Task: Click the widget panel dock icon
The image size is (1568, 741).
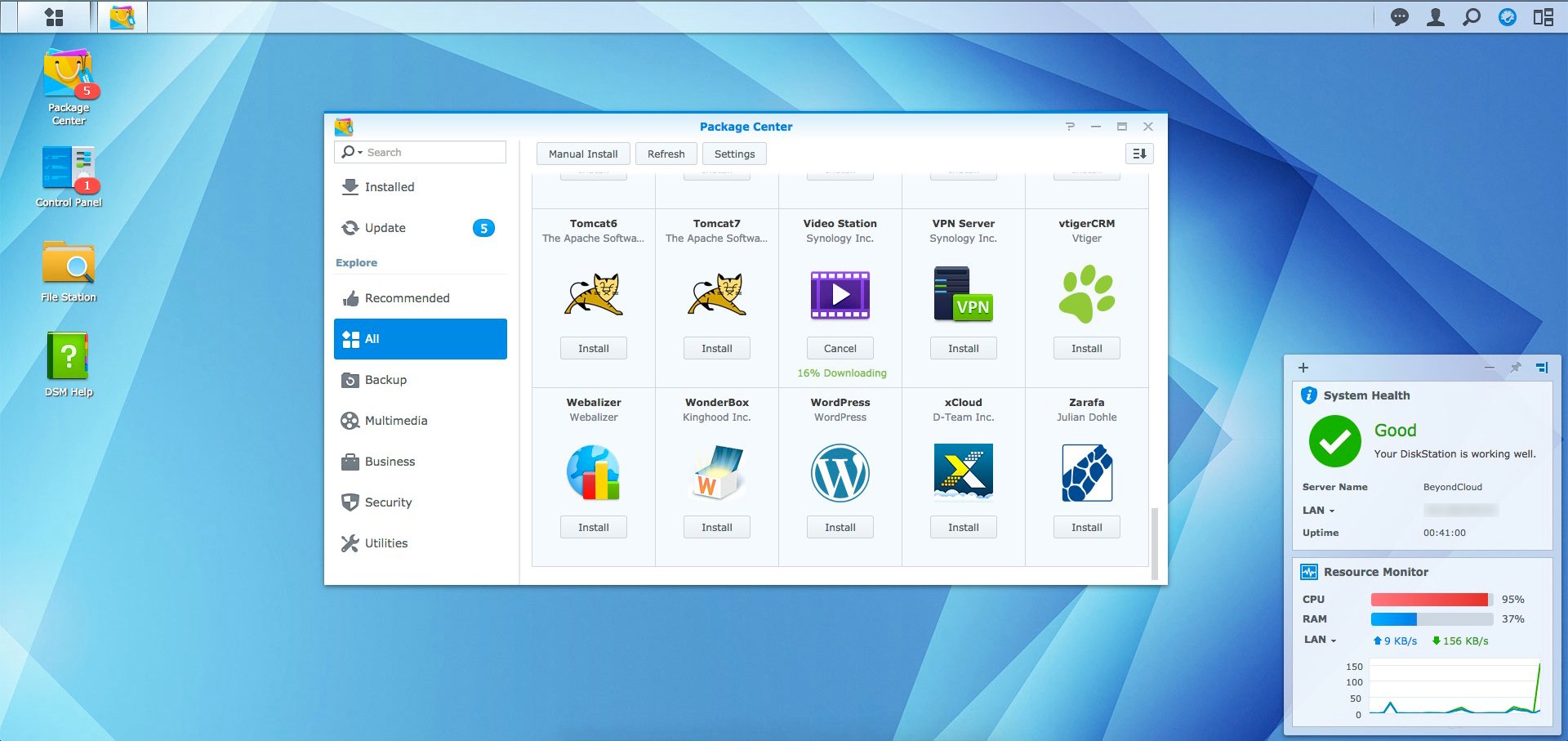Action: pos(1542,368)
